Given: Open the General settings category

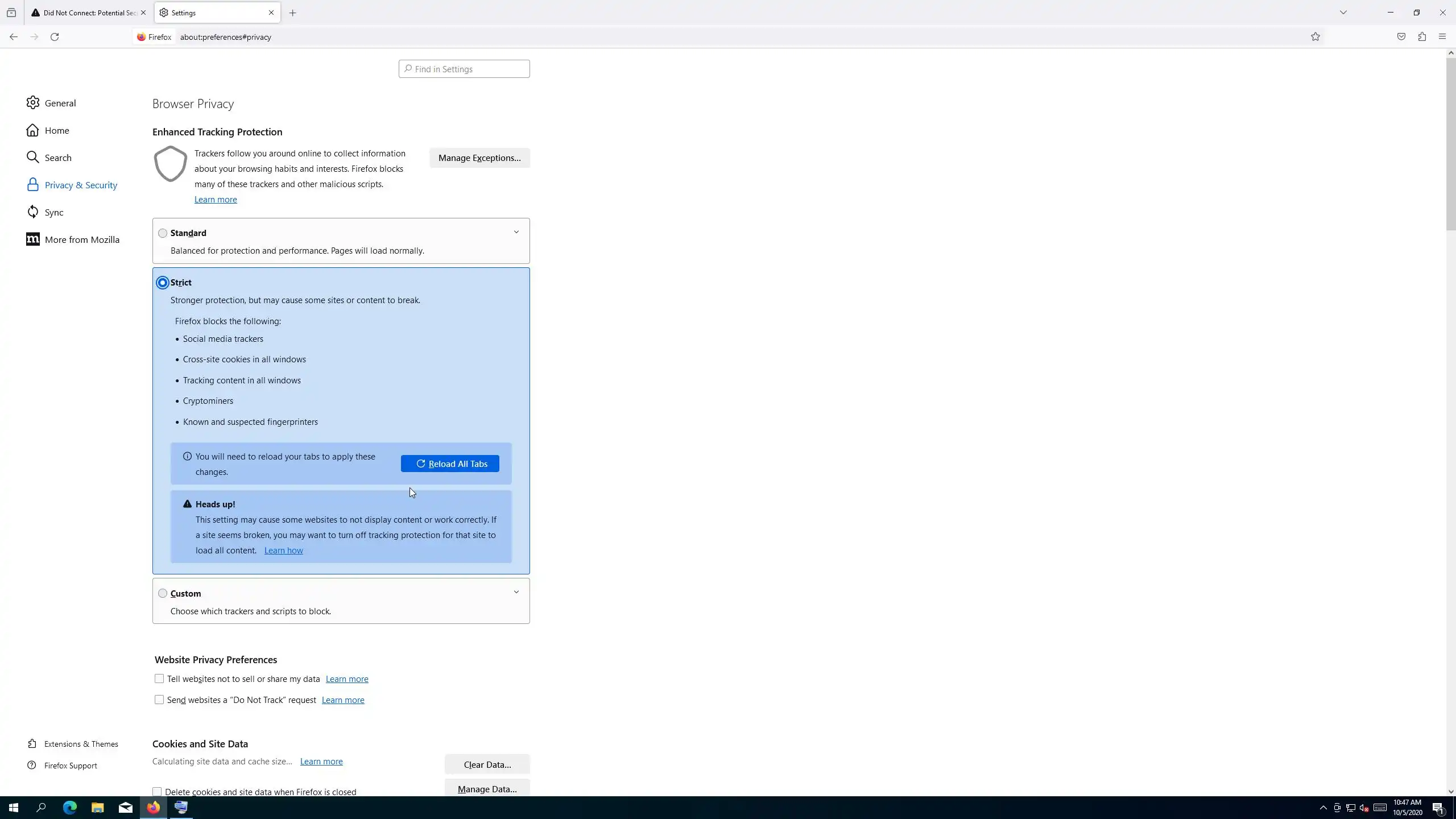Looking at the screenshot, I should pyautogui.click(x=60, y=103).
